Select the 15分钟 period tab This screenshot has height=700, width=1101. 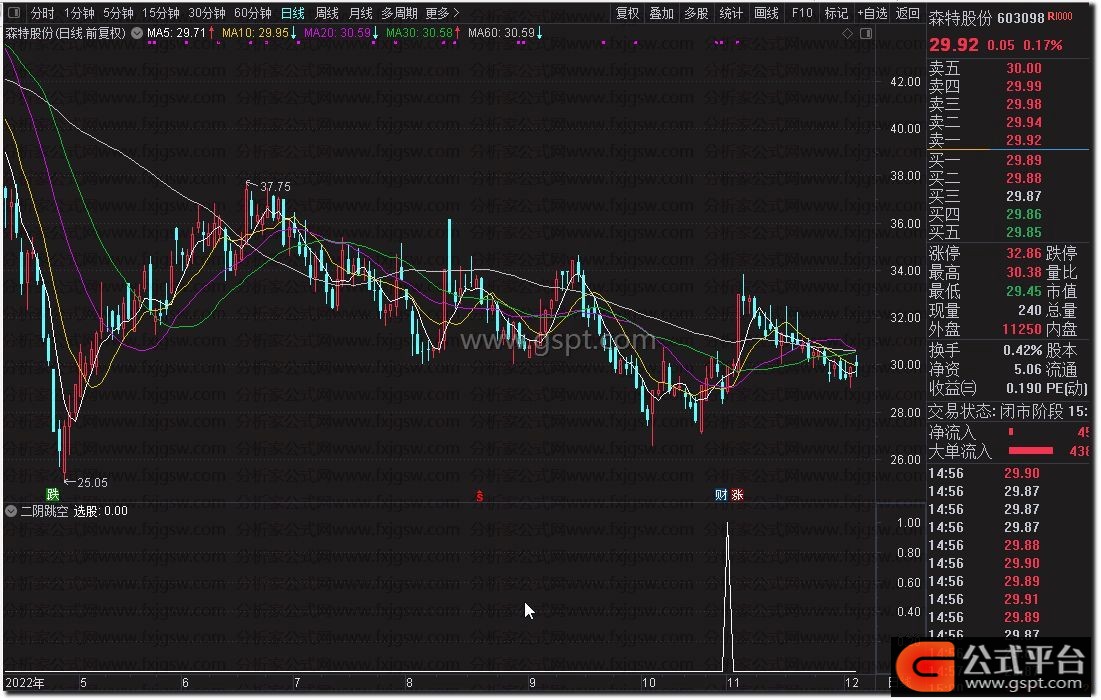click(x=161, y=13)
